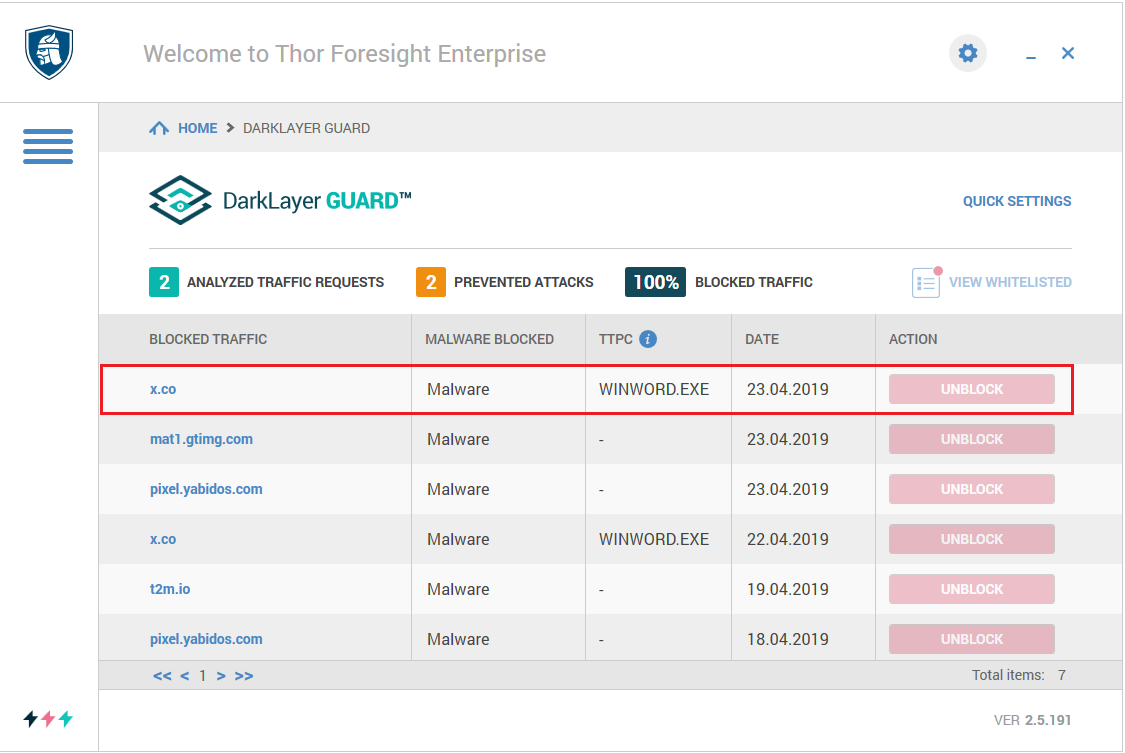Unblock x.co dated 22.04.2019
This screenshot has height=753, width=1125.
click(971, 539)
